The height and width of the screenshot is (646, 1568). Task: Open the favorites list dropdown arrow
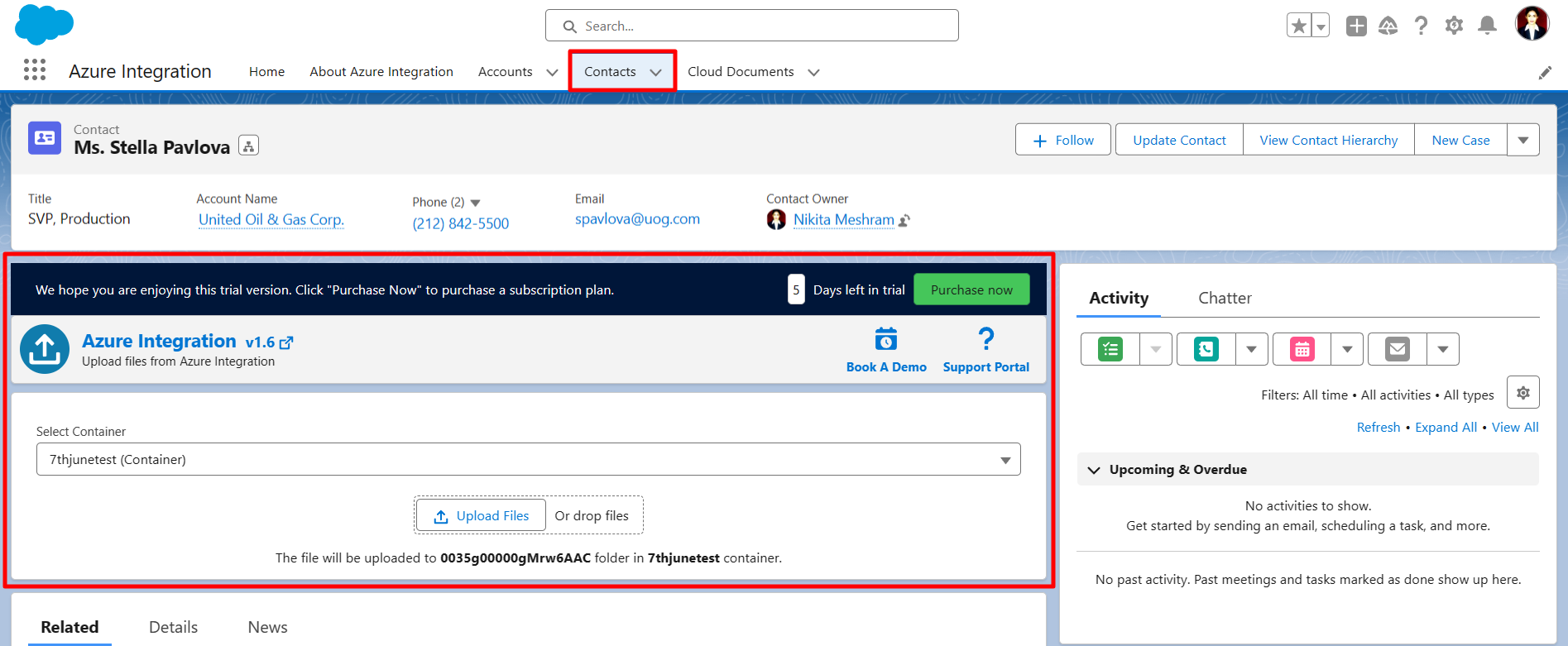point(1321,26)
